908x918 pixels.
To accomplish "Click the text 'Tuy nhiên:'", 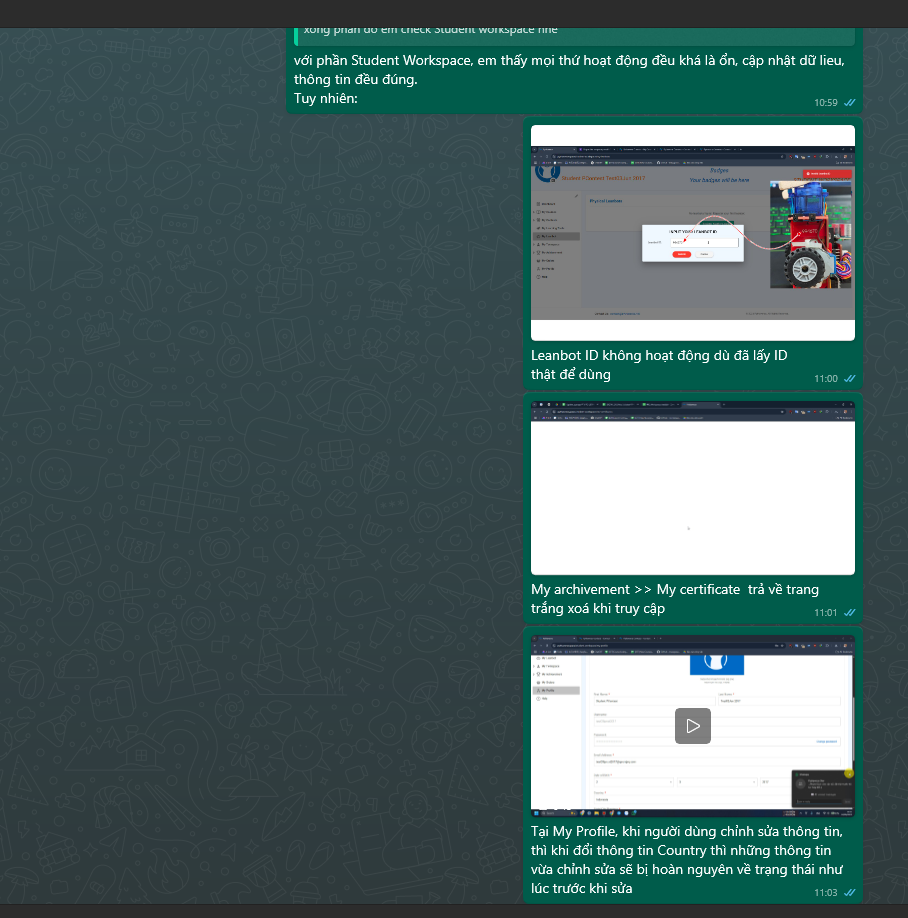I will pyautogui.click(x=325, y=98).
